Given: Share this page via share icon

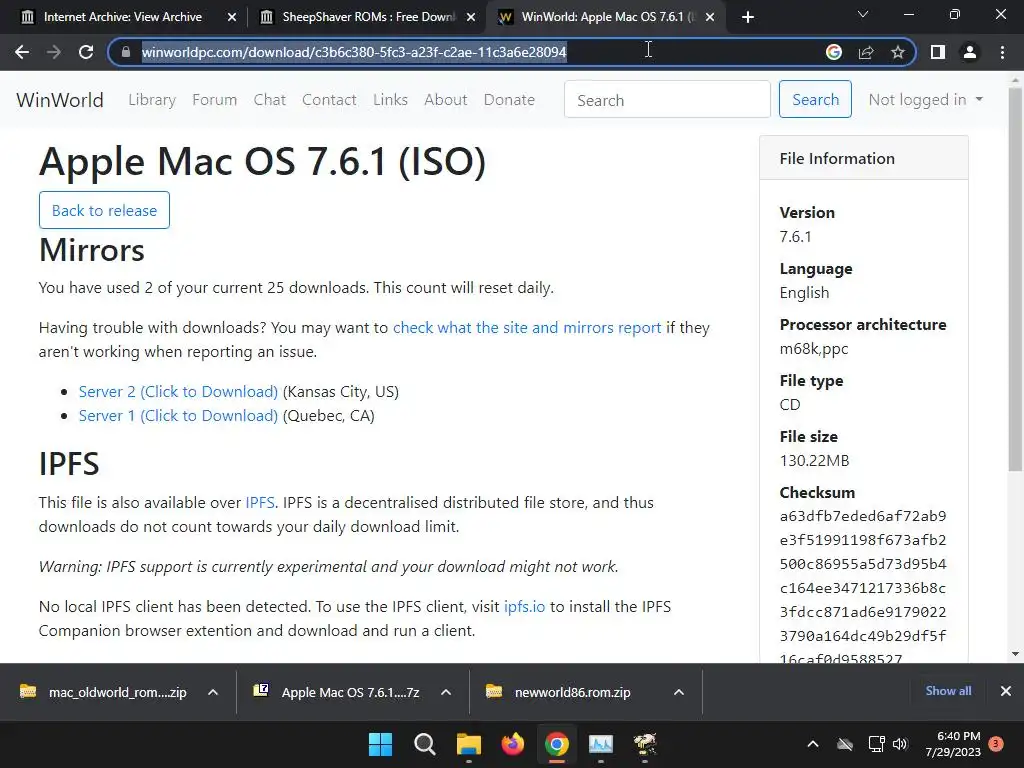Looking at the screenshot, I should coord(866,52).
